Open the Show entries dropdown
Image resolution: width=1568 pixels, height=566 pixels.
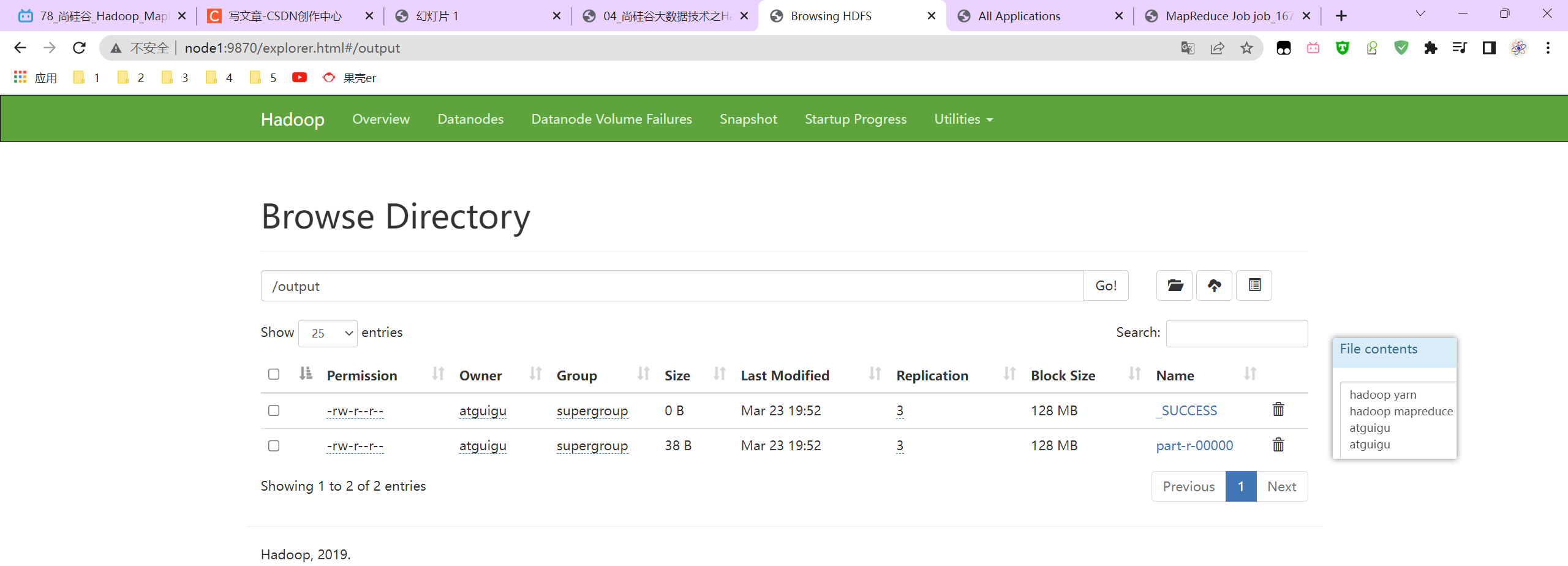(x=328, y=333)
